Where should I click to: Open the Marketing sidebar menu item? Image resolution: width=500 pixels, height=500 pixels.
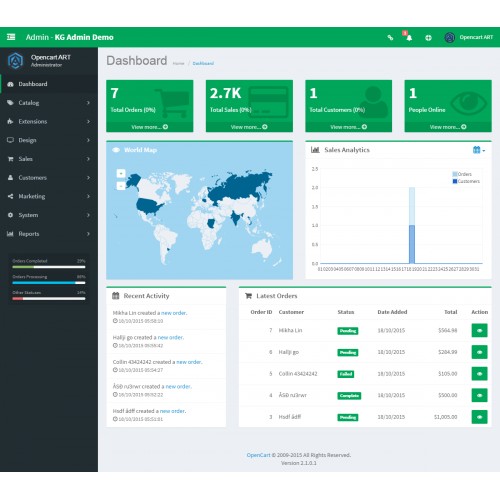tap(49, 196)
